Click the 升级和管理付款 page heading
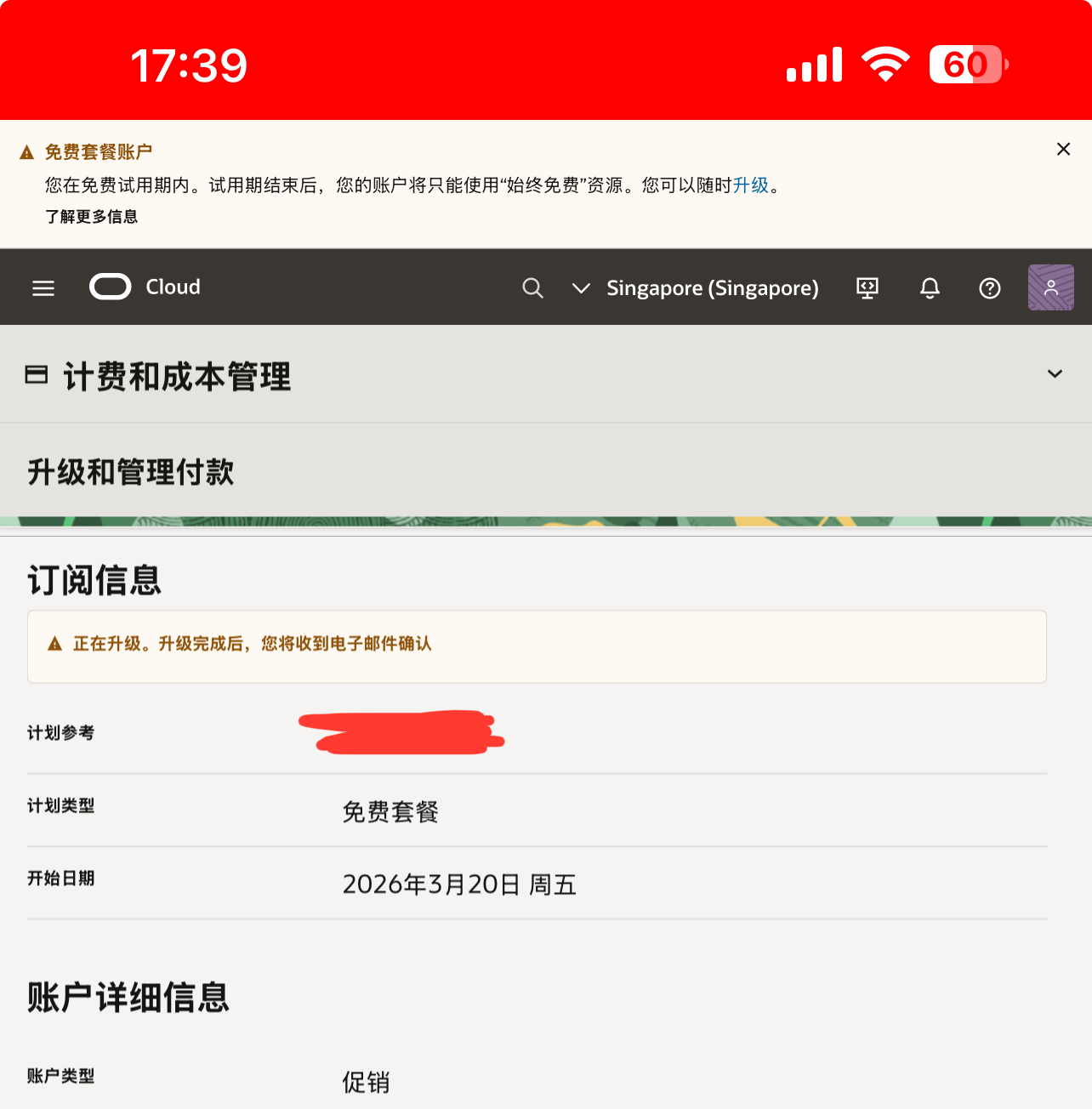The width and height of the screenshot is (1092, 1109). [131, 472]
